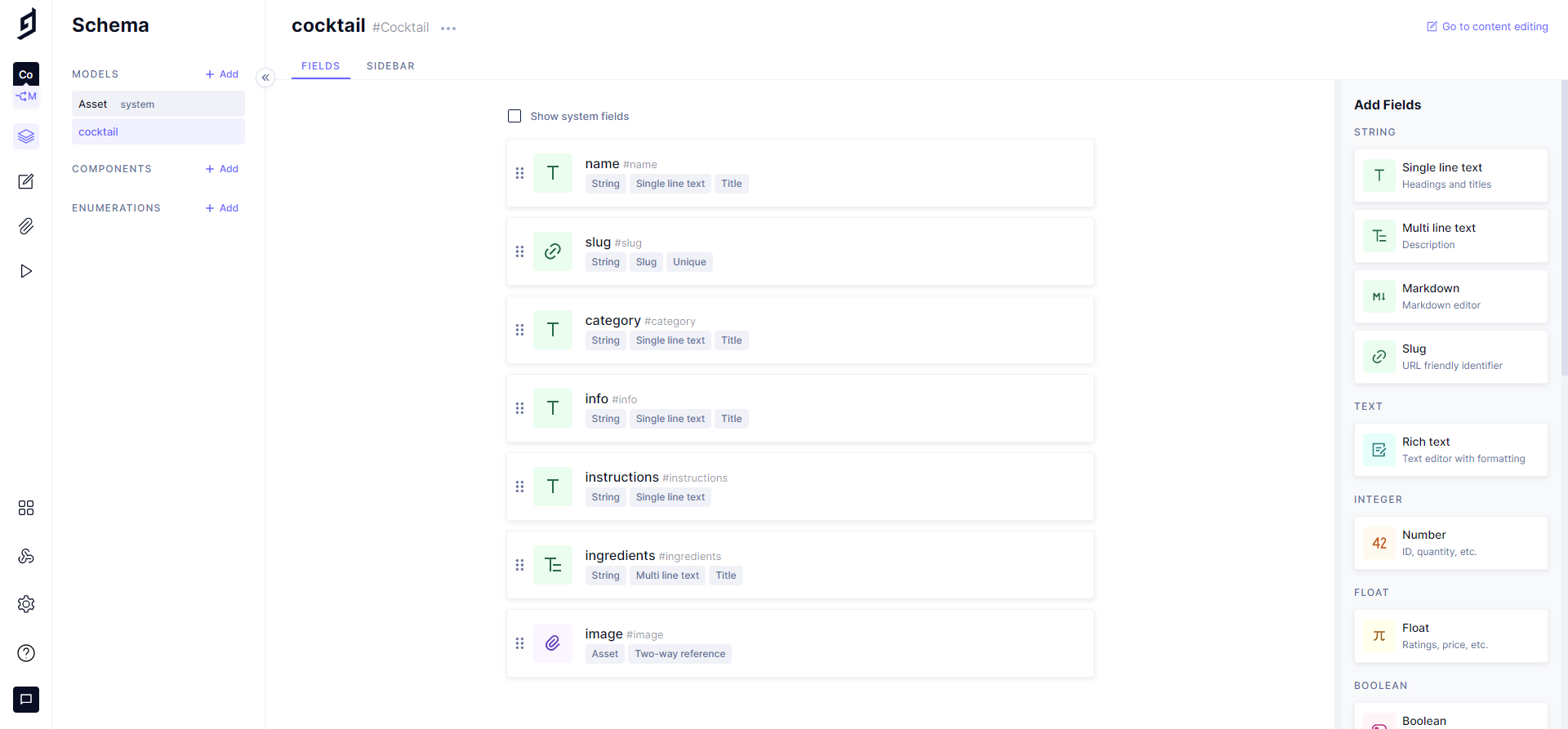
Task: Open the Apps grid icon
Action: click(26, 508)
